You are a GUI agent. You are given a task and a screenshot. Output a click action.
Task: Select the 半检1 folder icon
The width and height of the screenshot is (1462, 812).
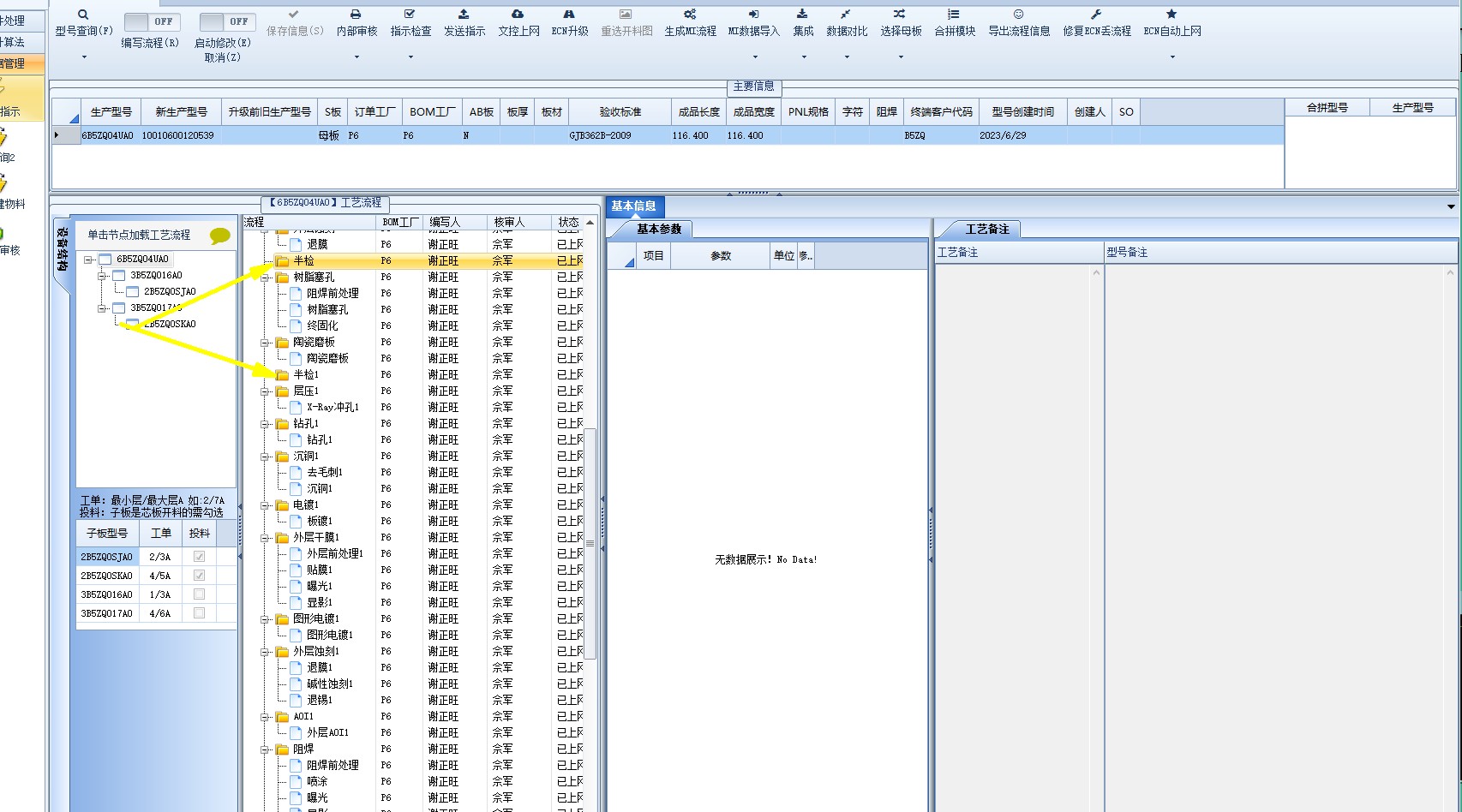pos(282,375)
